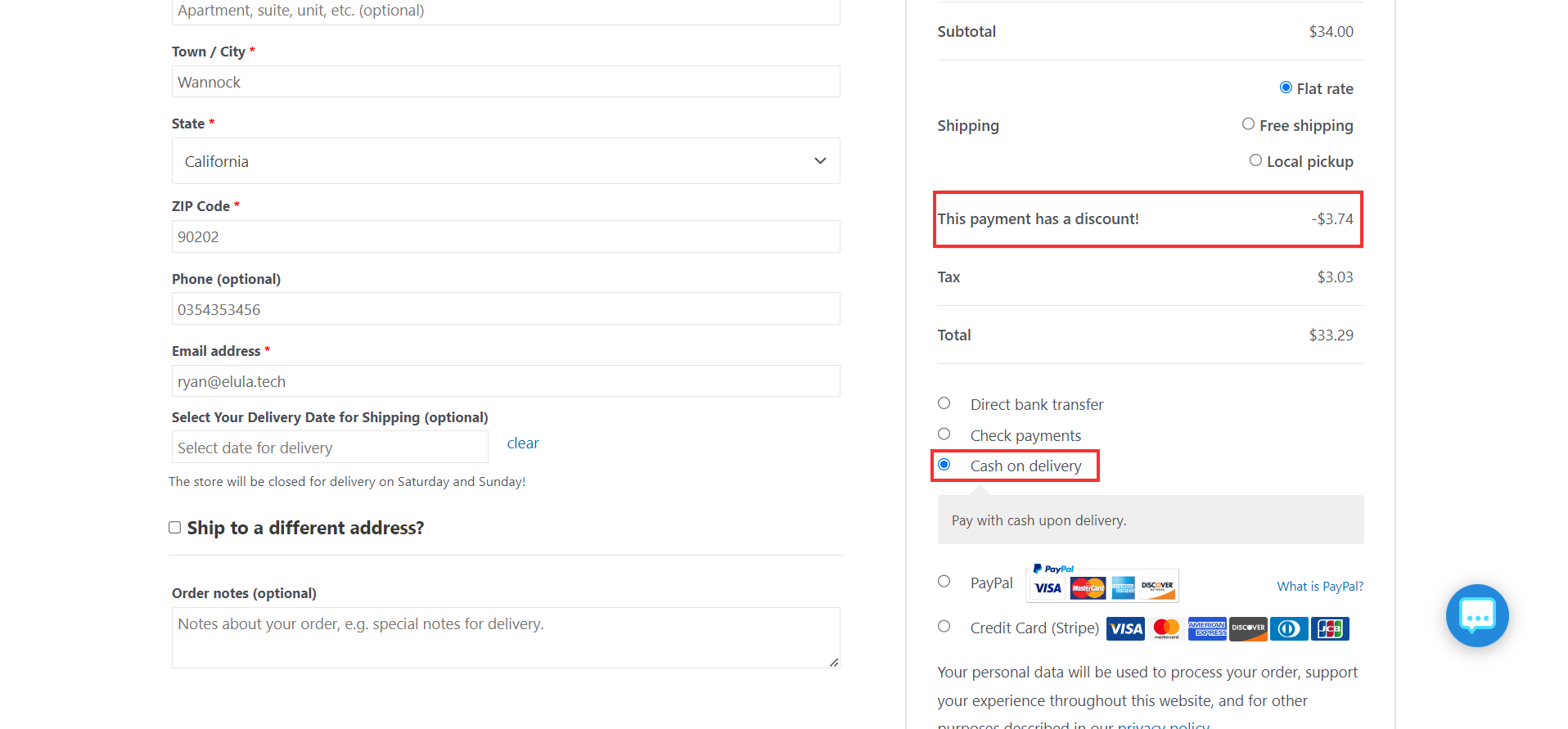The image size is (1568, 729).
Task: Open the State dropdown showing California
Action: (x=506, y=161)
